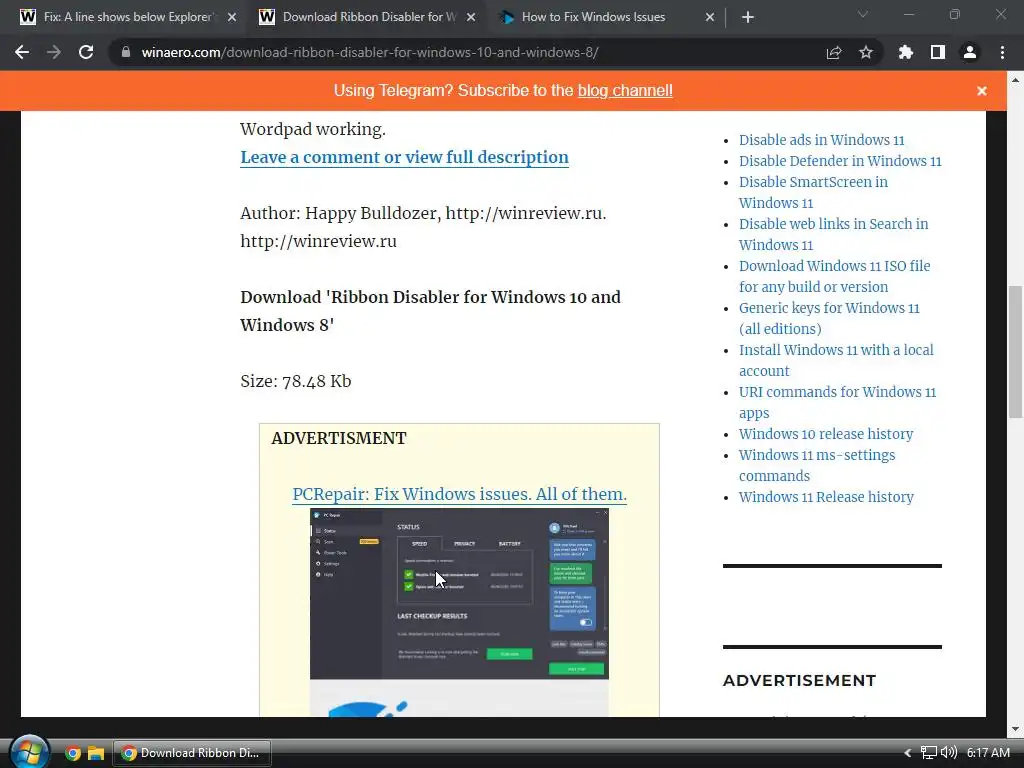
Task: Open the volume speaker tray icon
Action: [948, 753]
